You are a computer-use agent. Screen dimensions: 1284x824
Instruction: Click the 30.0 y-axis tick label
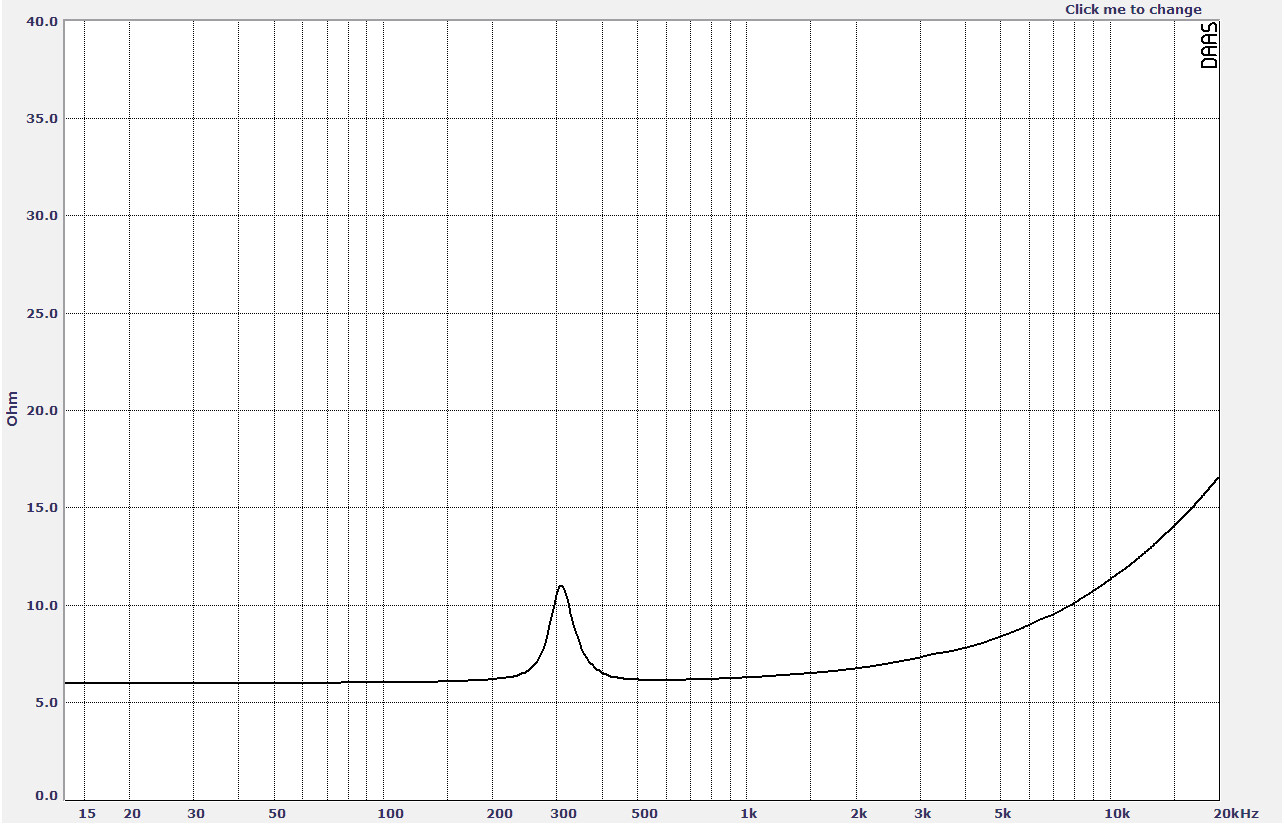click(x=41, y=216)
